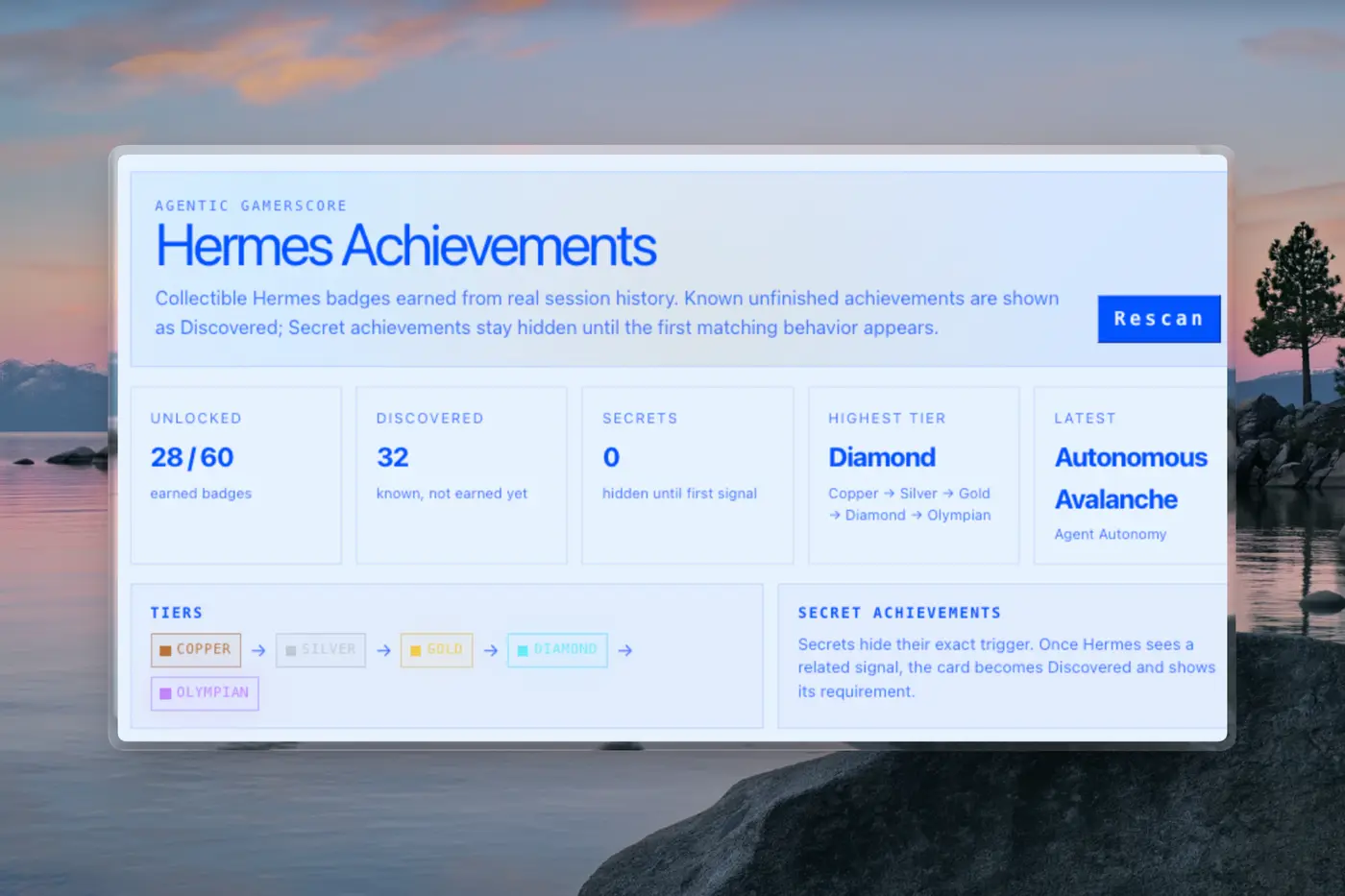Click the DISCOVERED card label
1345x896 pixels.
pos(429,419)
